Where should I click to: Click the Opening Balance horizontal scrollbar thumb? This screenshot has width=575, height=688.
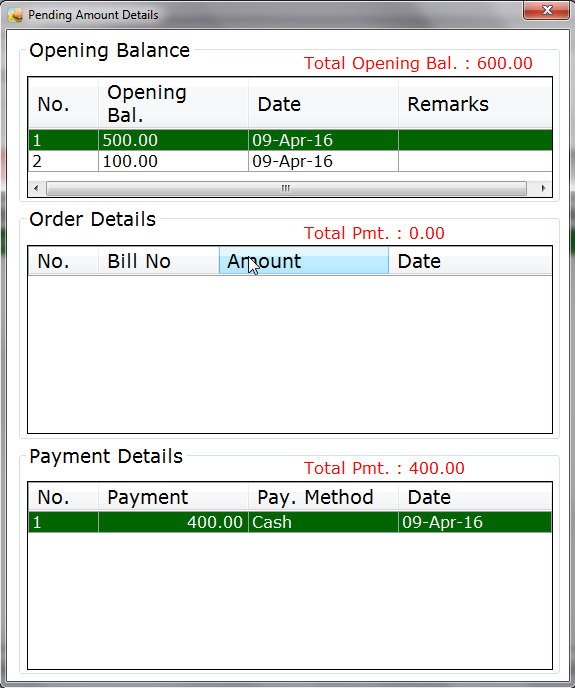coord(286,188)
